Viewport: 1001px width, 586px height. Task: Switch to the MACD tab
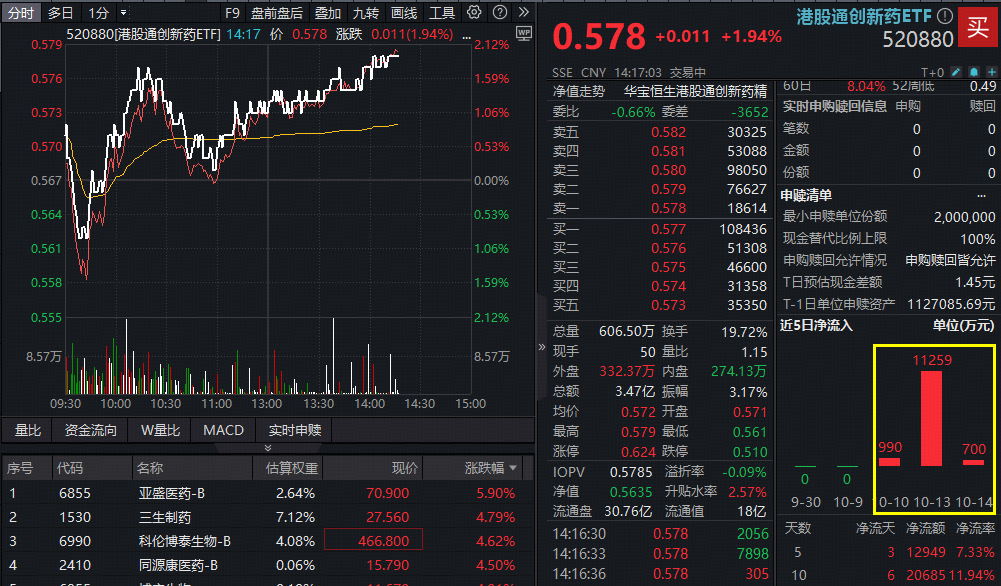(222, 430)
